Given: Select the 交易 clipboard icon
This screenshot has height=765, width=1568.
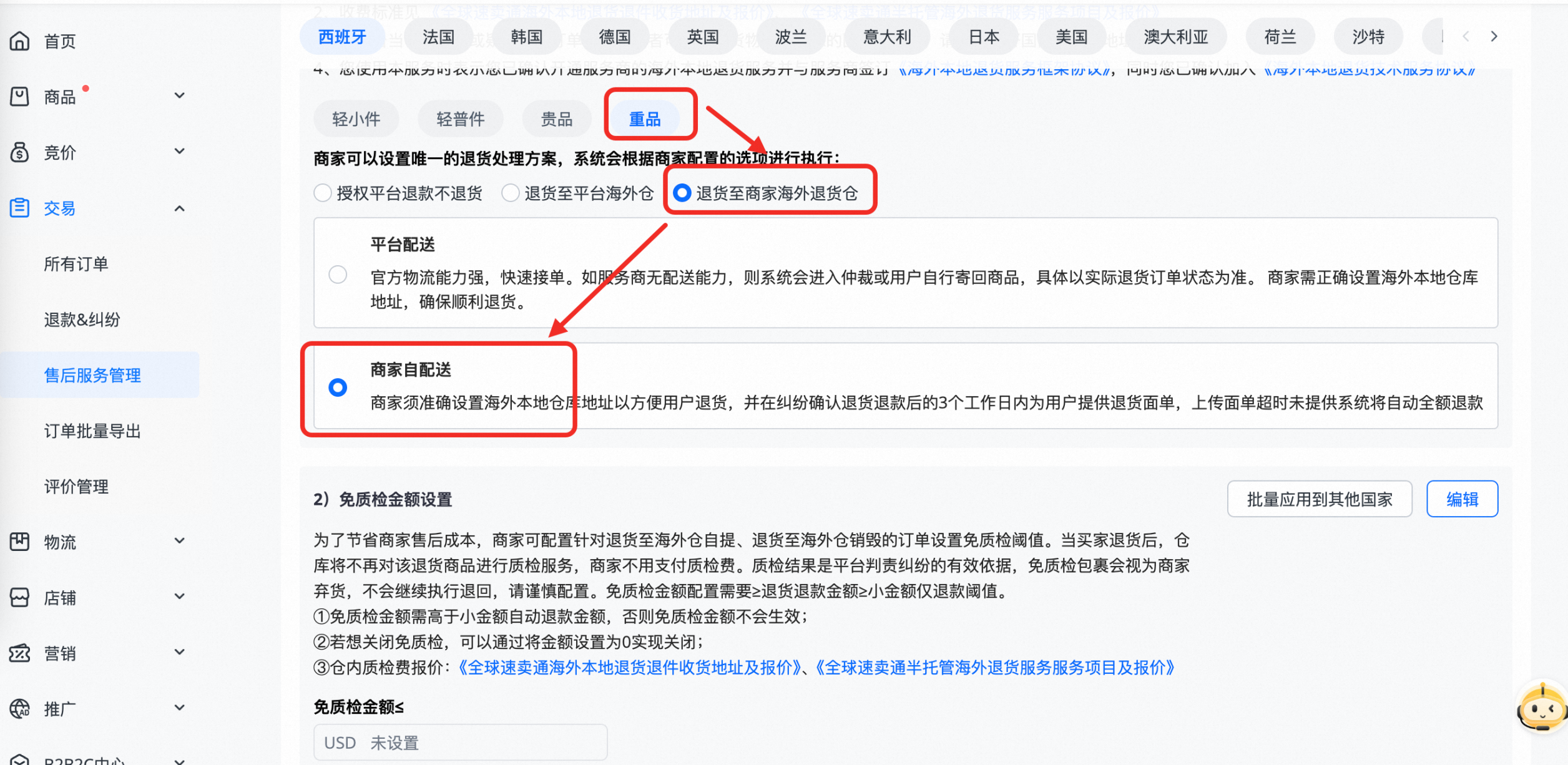Looking at the screenshot, I should pos(19,208).
